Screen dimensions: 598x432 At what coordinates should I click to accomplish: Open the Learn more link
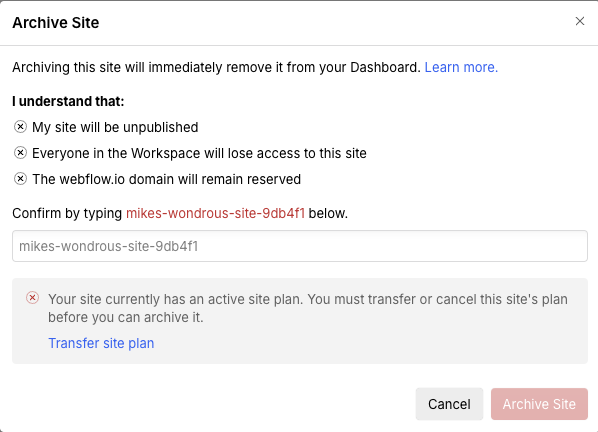coord(461,67)
